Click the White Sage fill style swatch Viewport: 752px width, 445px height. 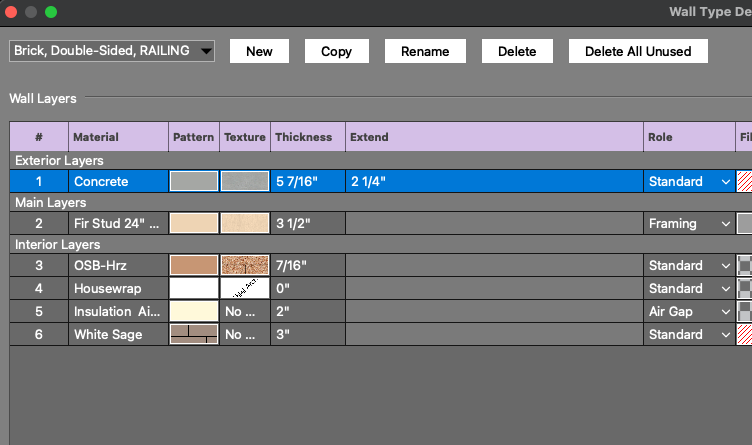[744, 334]
